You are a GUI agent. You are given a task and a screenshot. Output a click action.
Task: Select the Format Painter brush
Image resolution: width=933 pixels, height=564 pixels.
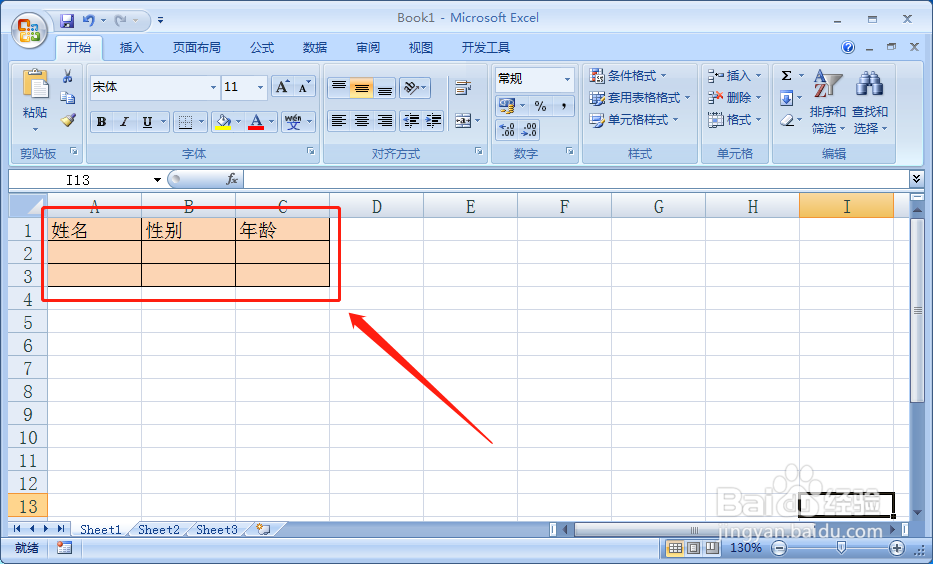(x=68, y=120)
